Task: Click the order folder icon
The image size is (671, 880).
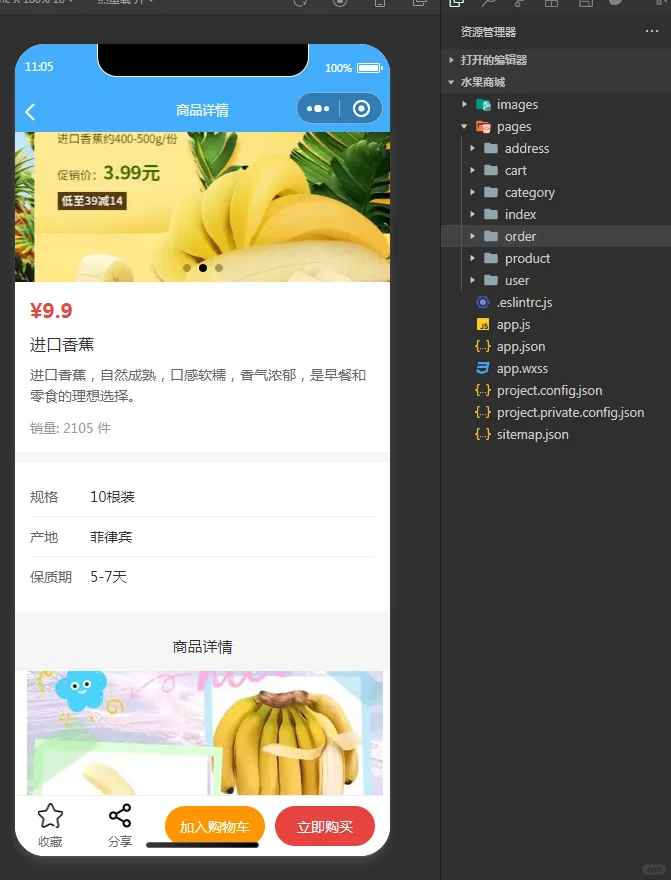Action: coord(491,236)
